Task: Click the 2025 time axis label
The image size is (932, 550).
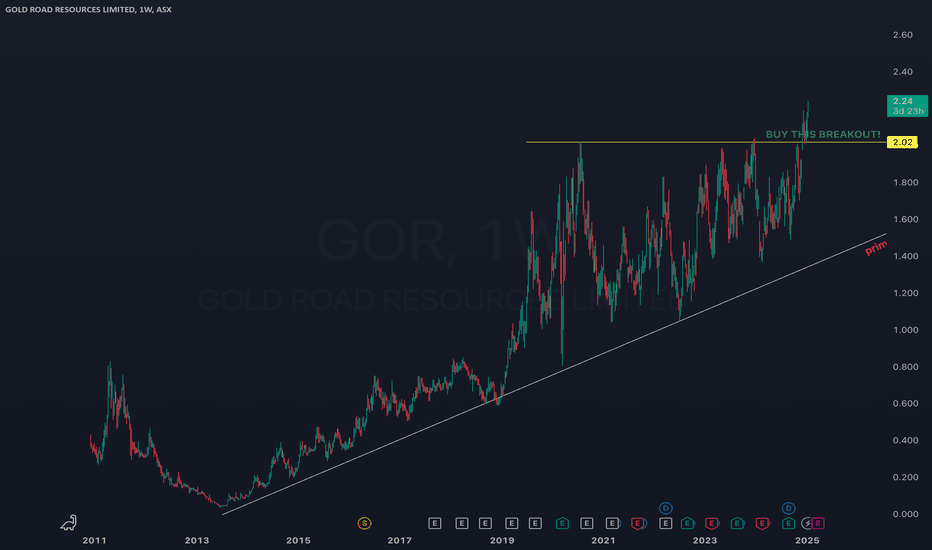Action: (x=807, y=540)
